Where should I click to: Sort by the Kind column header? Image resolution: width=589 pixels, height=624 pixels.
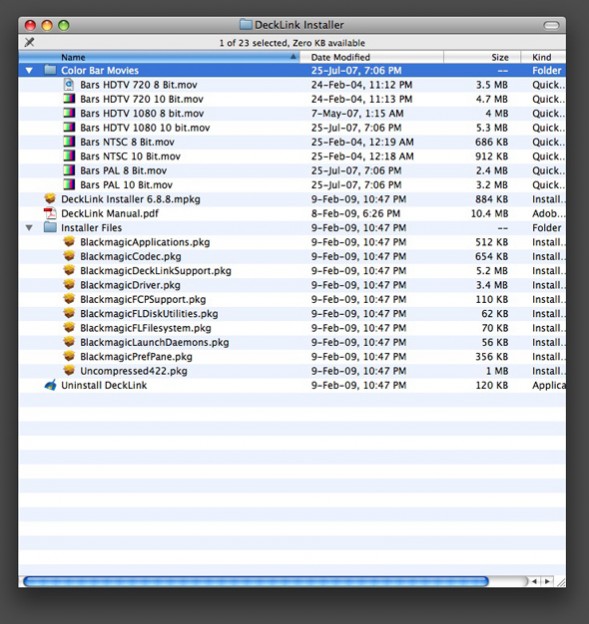[x=543, y=57]
